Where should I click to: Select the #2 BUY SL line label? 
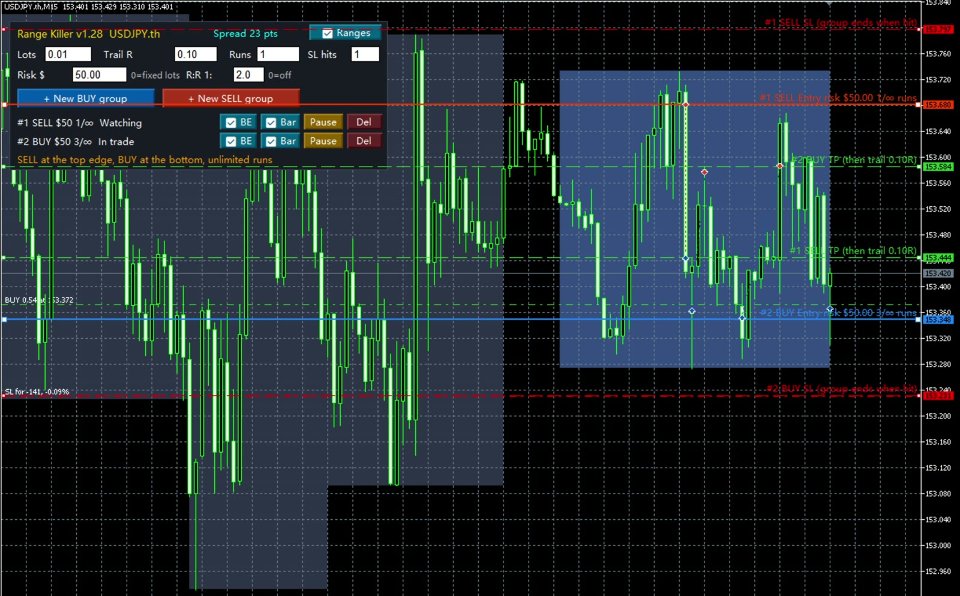coord(842,389)
